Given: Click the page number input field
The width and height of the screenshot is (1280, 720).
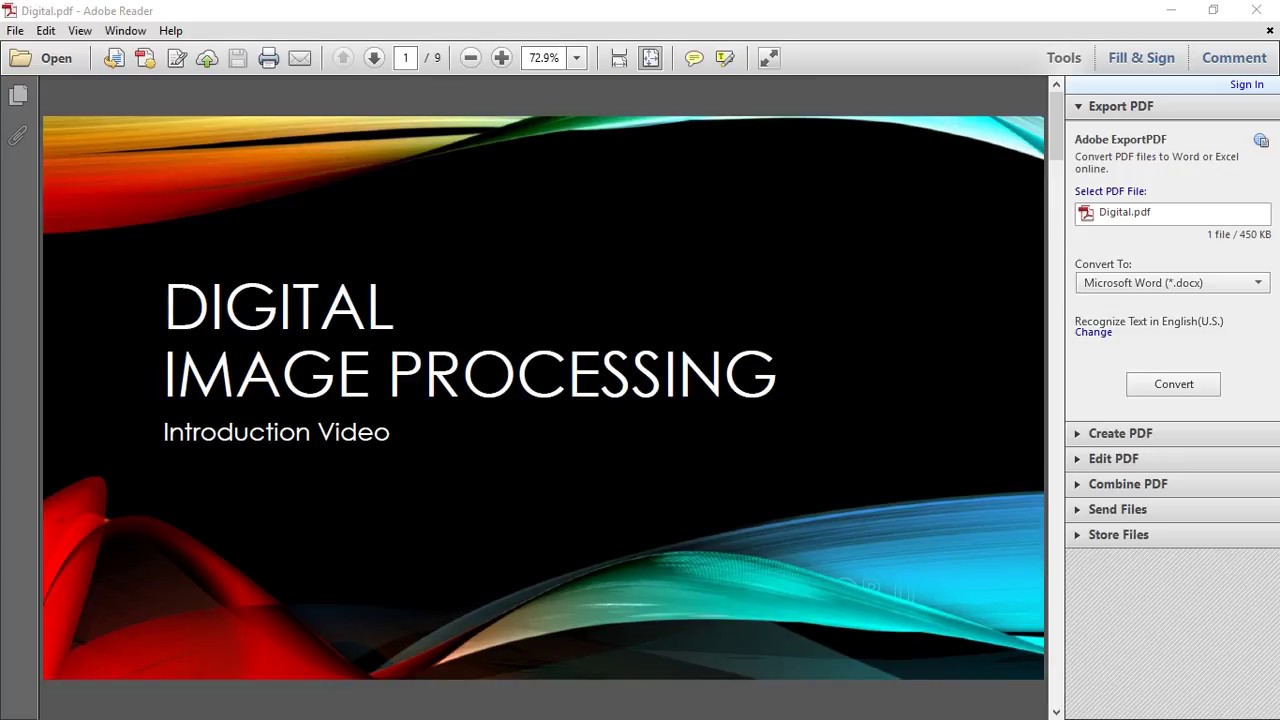Looking at the screenshot, I should [x=405, y=58].
